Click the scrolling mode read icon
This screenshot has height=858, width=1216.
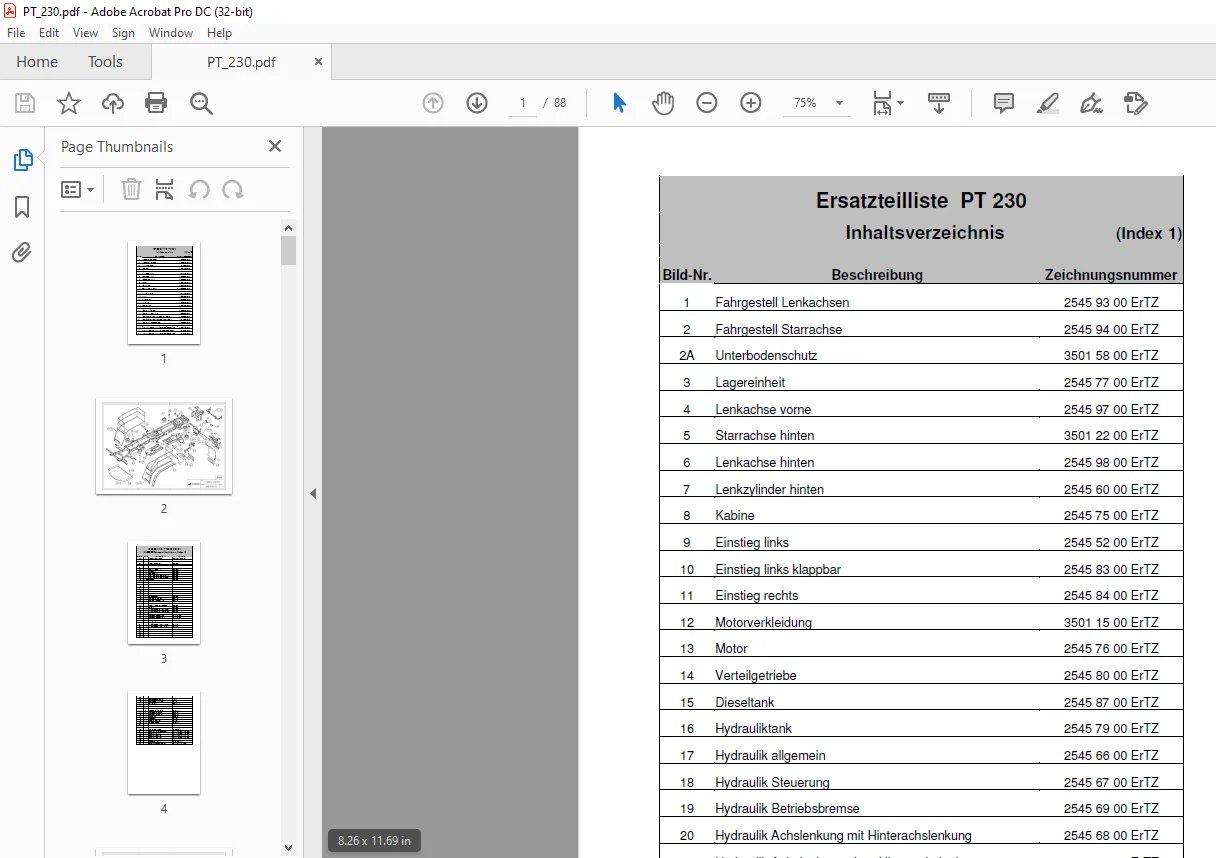tap(939, 103)
